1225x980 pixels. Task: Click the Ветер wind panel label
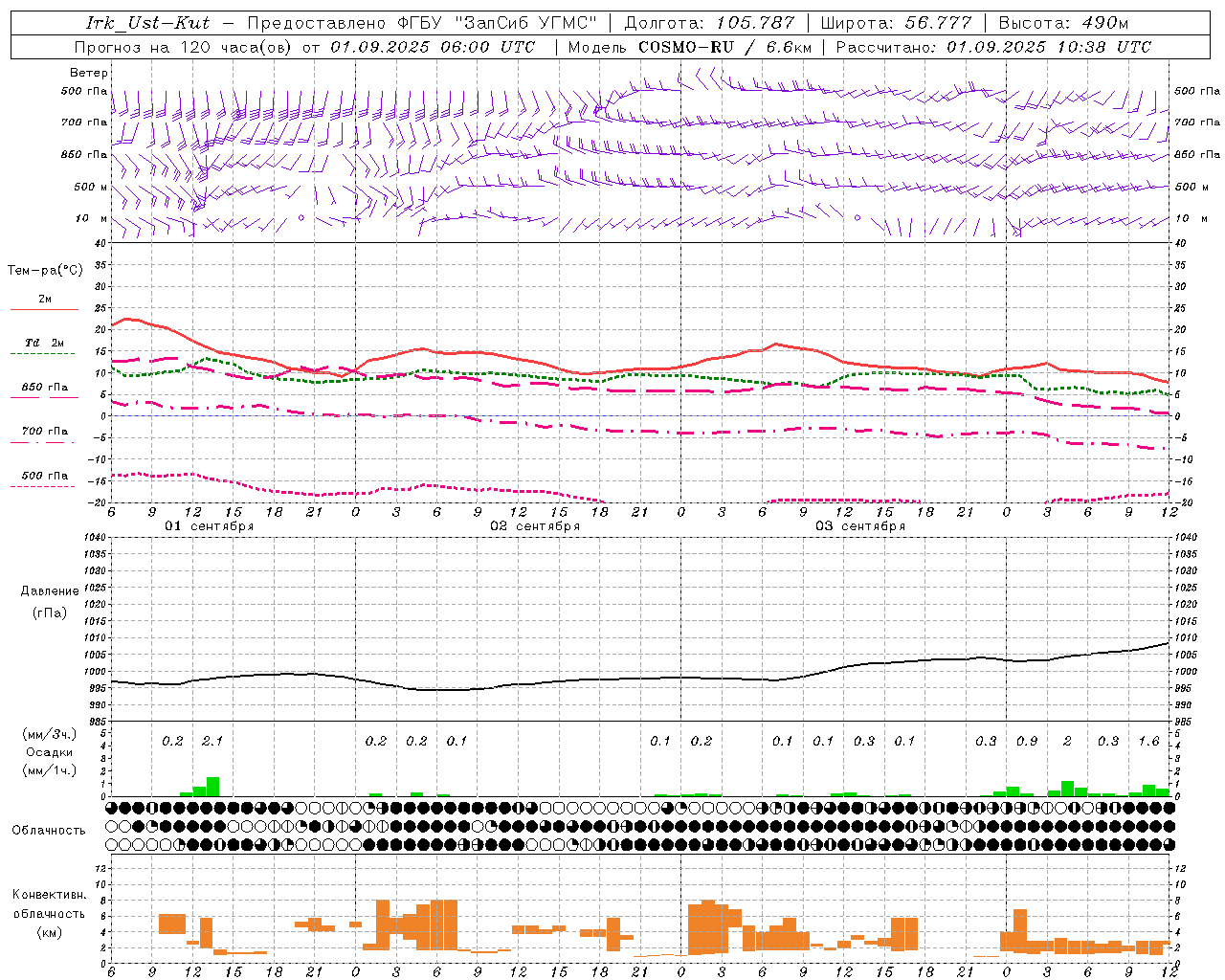click(x=89, y=73)
